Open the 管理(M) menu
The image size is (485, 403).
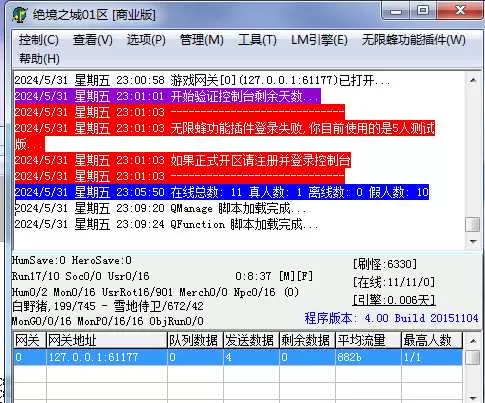(x=202, y=40)
